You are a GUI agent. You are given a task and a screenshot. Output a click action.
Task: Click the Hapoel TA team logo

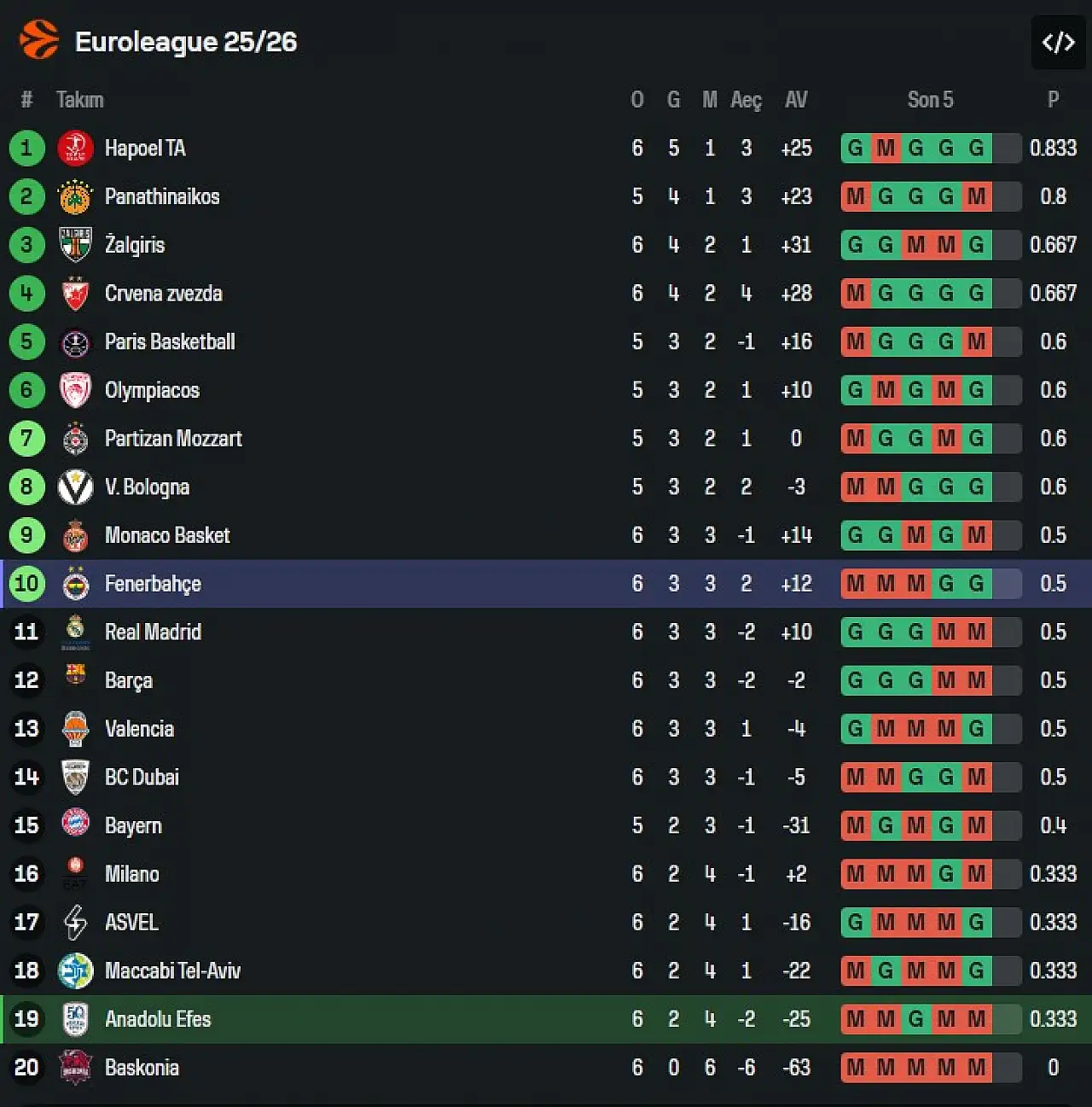click(x=75, y=149)
